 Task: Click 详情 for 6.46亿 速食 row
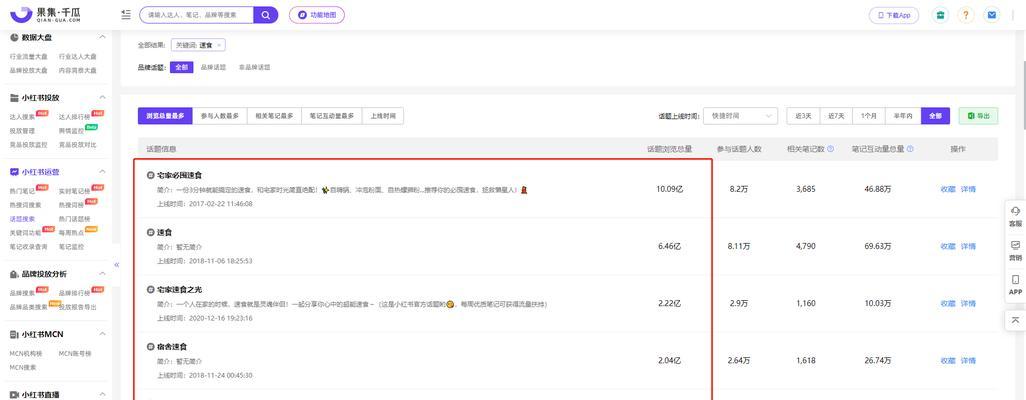[968, 246]
